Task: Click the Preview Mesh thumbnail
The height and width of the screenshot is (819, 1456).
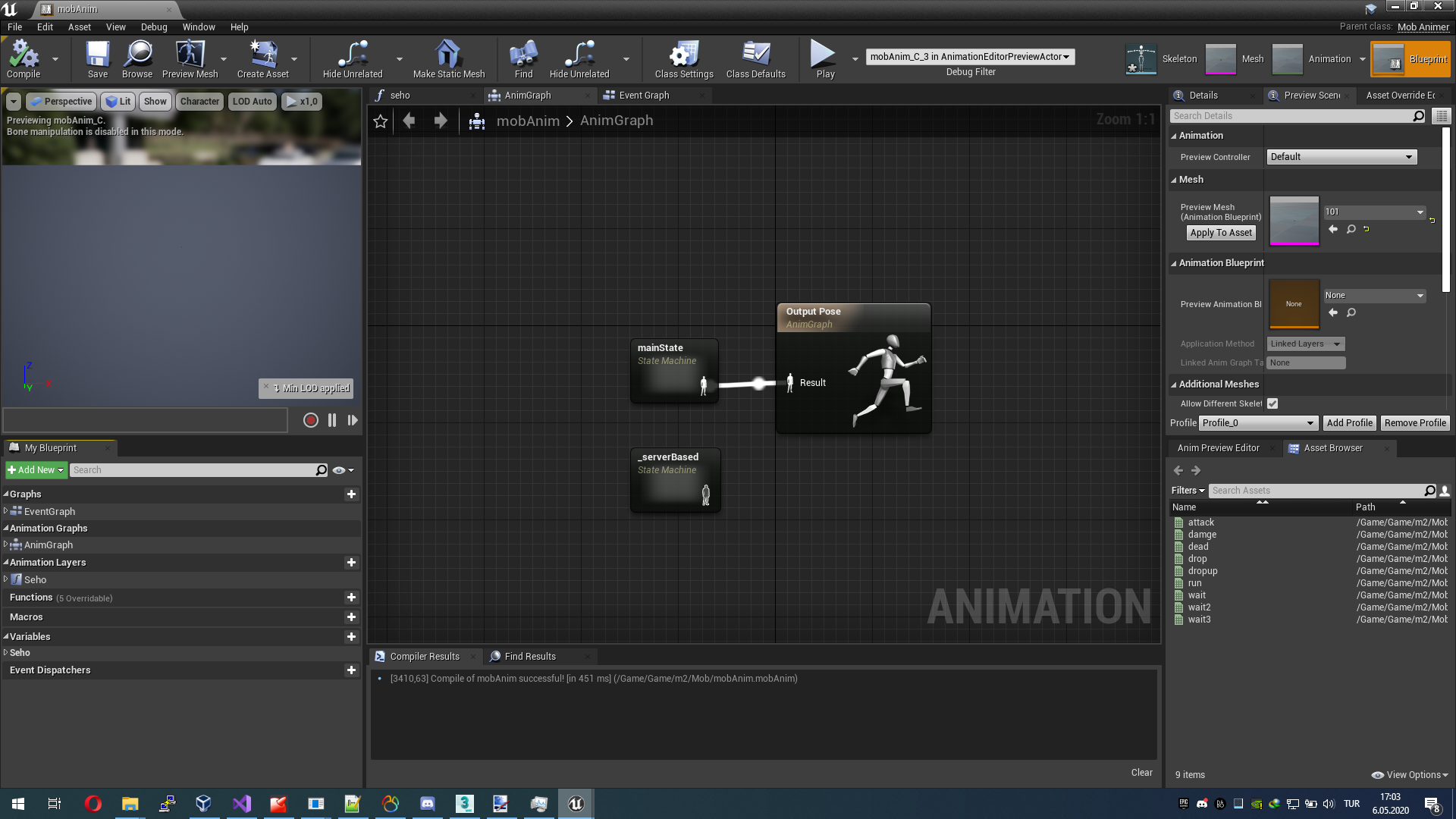Action: click(1294, 221)
